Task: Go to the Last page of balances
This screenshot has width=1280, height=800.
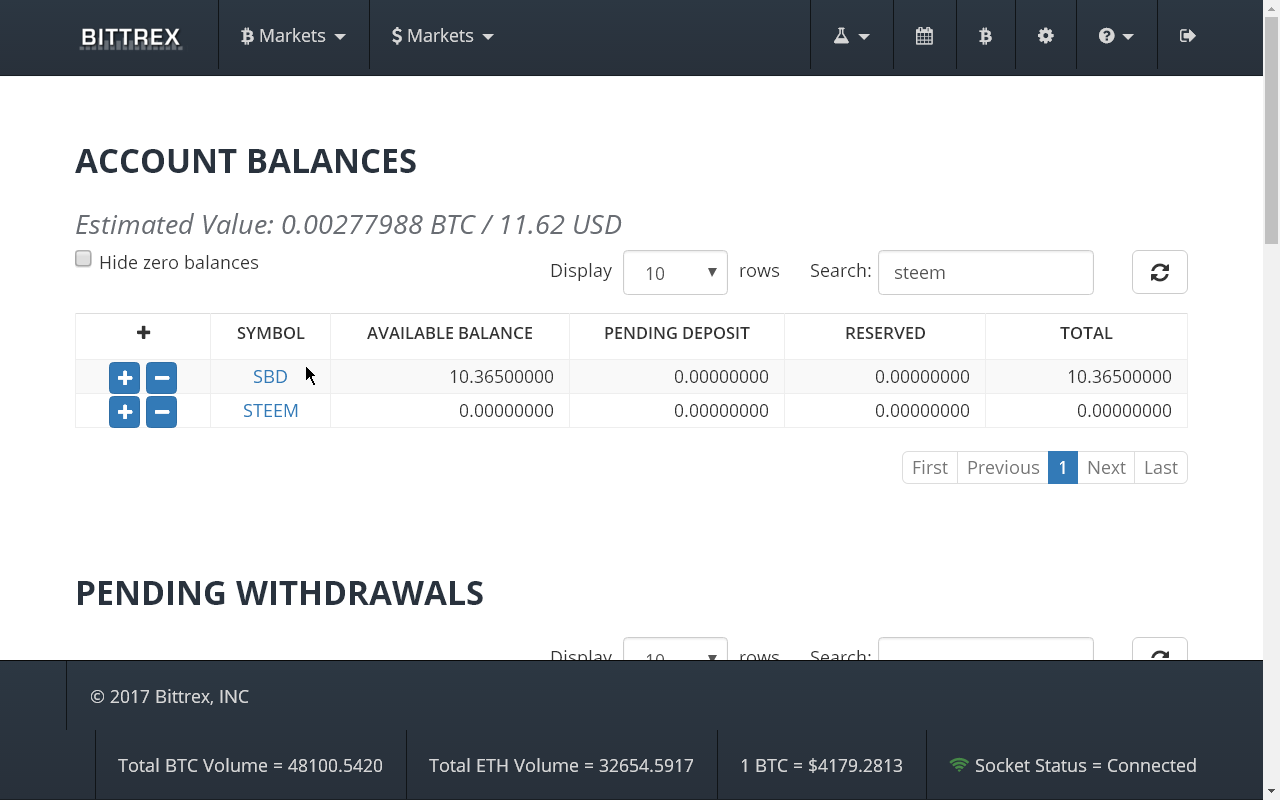Action: click(1161, 468)
